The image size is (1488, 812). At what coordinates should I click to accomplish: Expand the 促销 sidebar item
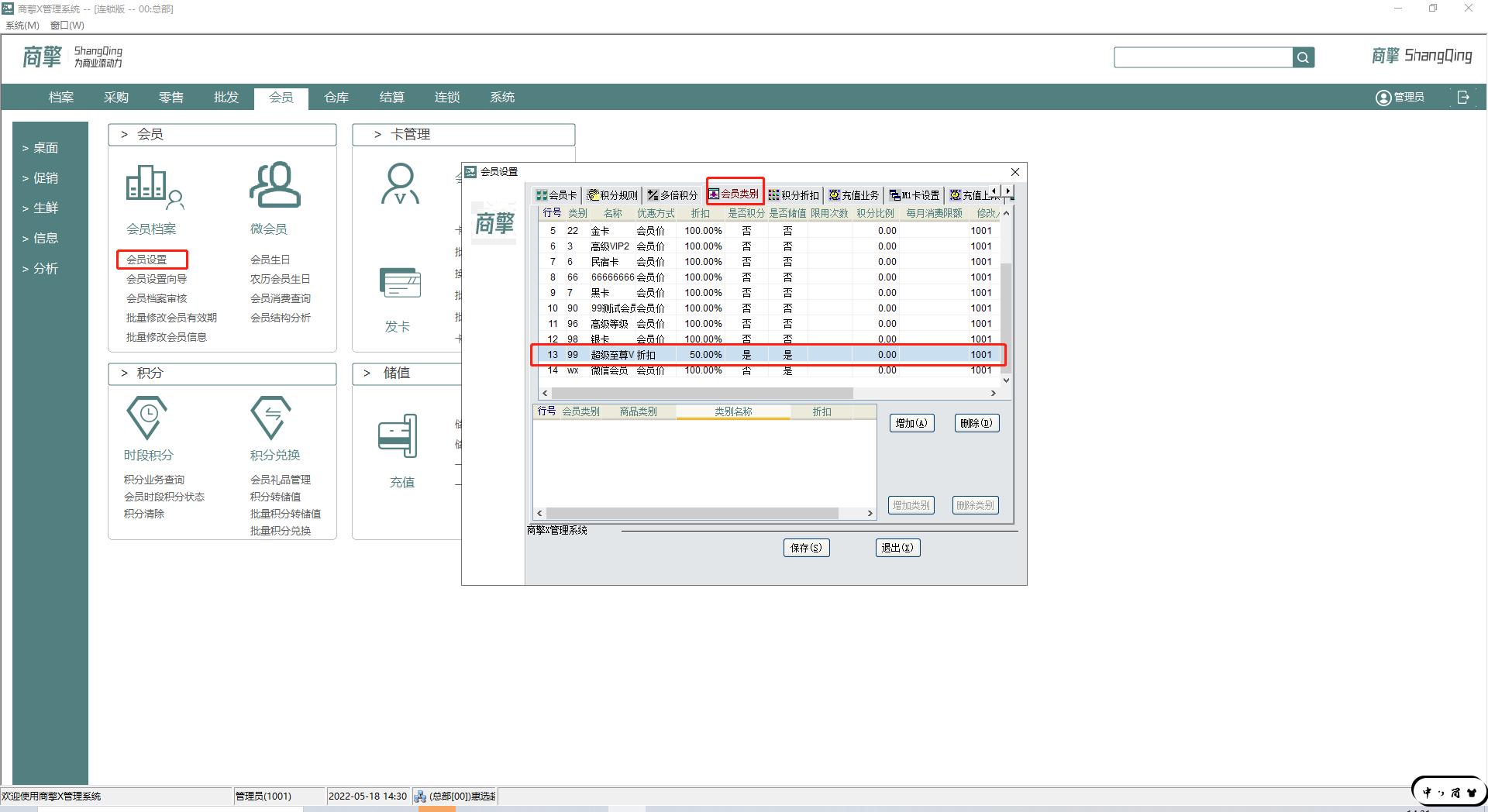click(40, 178)
